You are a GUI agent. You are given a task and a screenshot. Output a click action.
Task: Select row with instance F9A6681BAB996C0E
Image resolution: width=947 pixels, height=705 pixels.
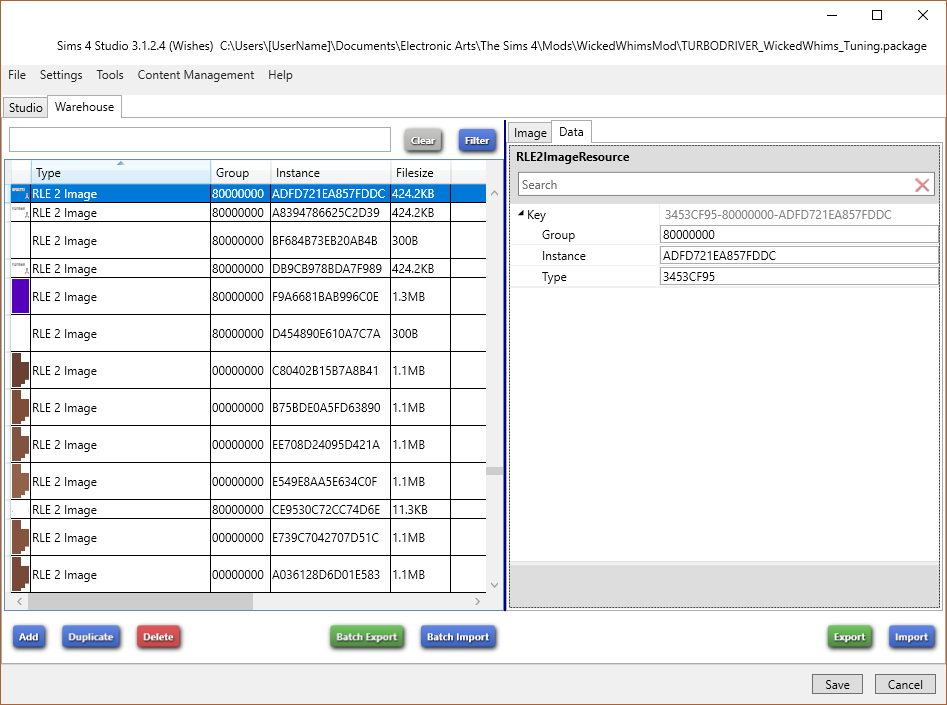pos(248,296)
